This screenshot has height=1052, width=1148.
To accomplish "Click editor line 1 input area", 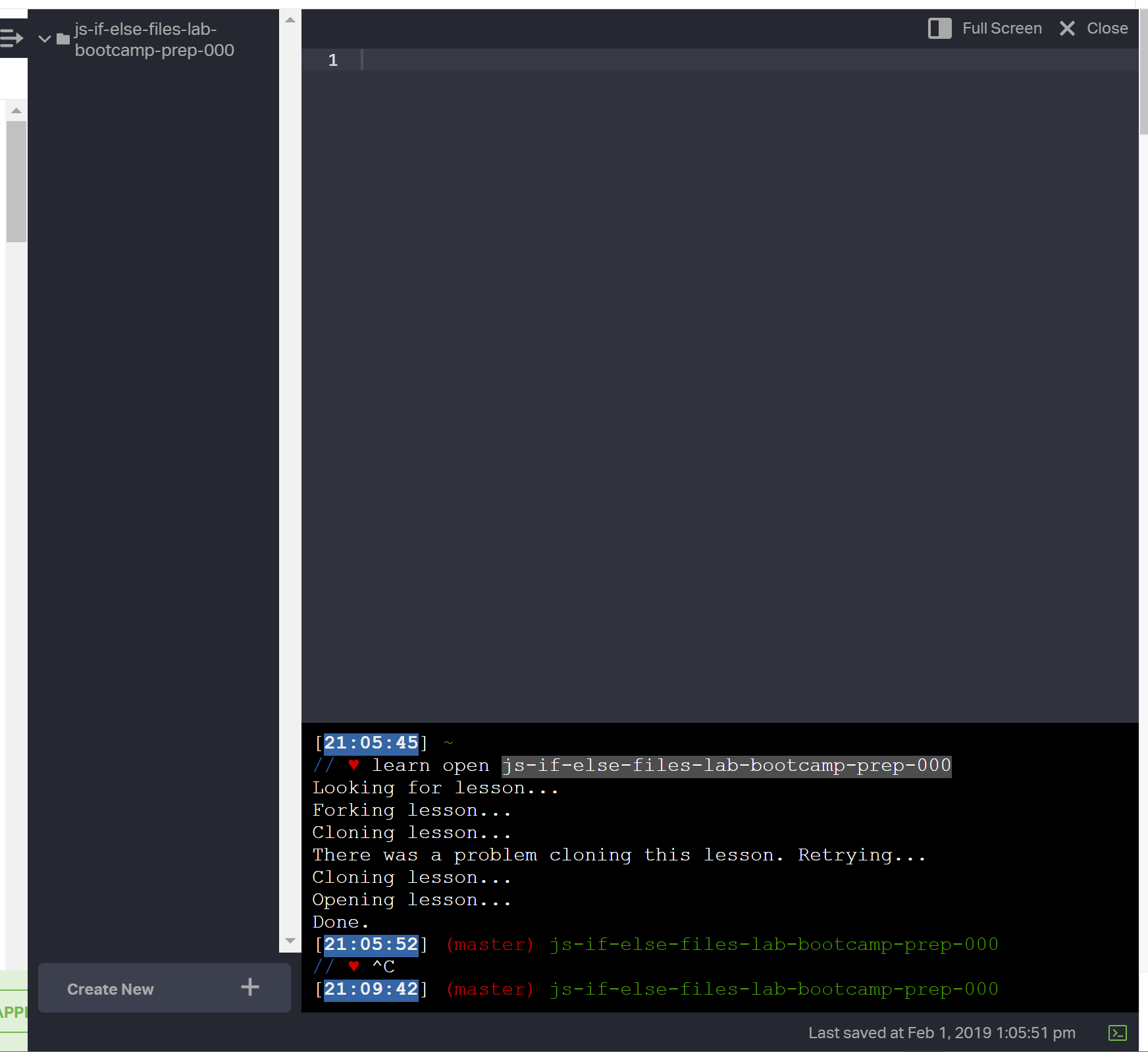I will [x=749, y=60].
